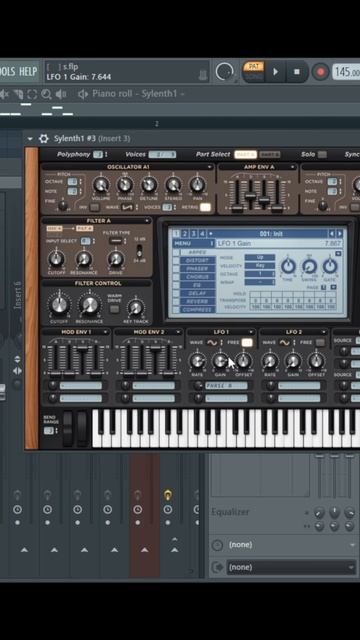
Task: Open the HELP menu
Action: point(28,72)
